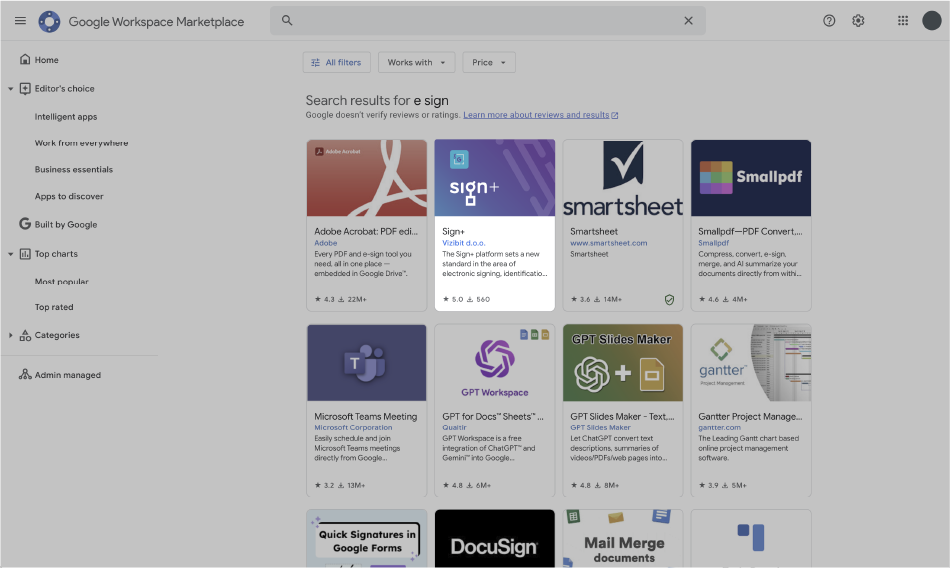This screenshot has width=950, height=568.
Task: Select Work from everywhere
Action: [81, 143]
